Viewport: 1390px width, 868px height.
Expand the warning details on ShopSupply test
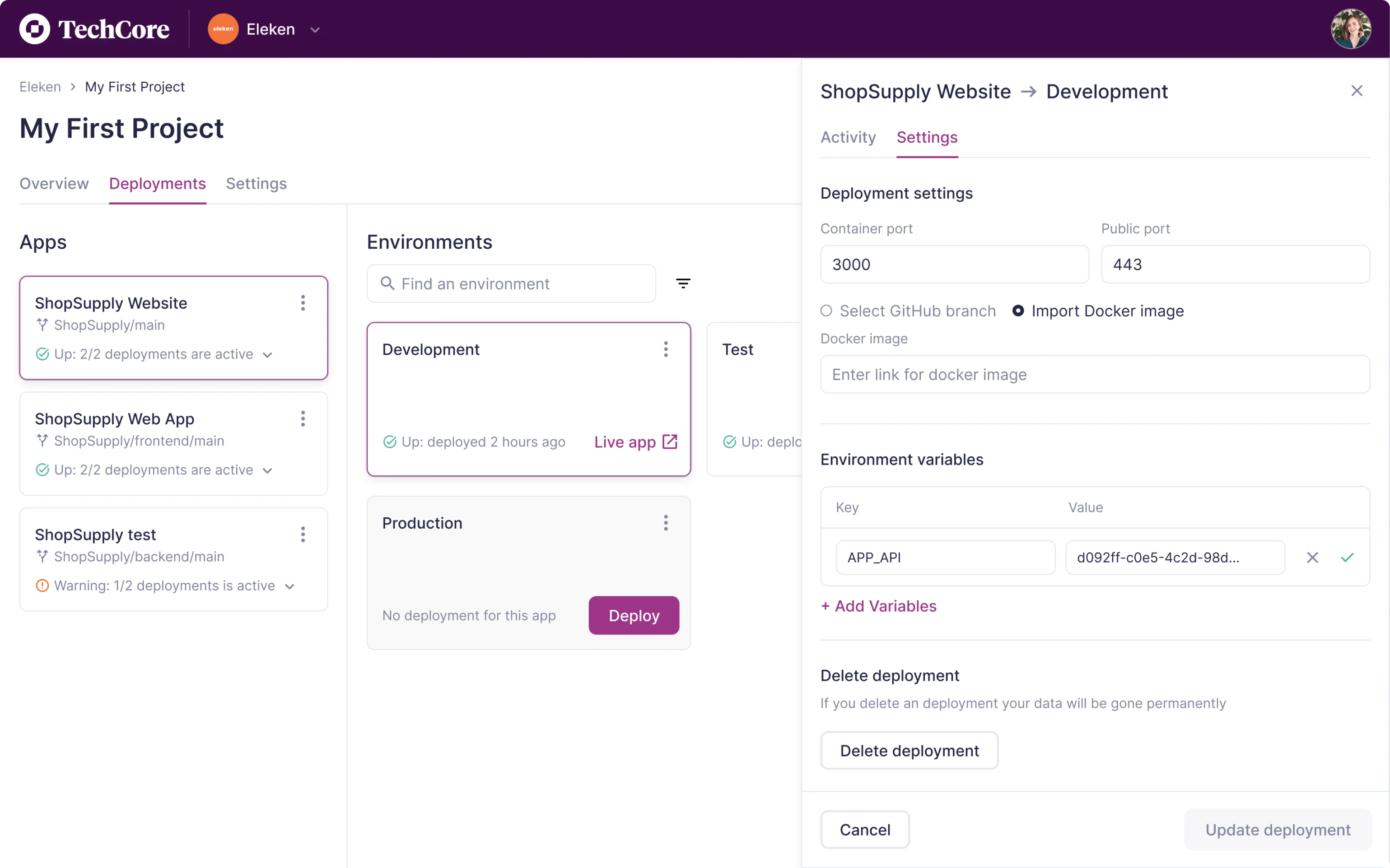289,586
